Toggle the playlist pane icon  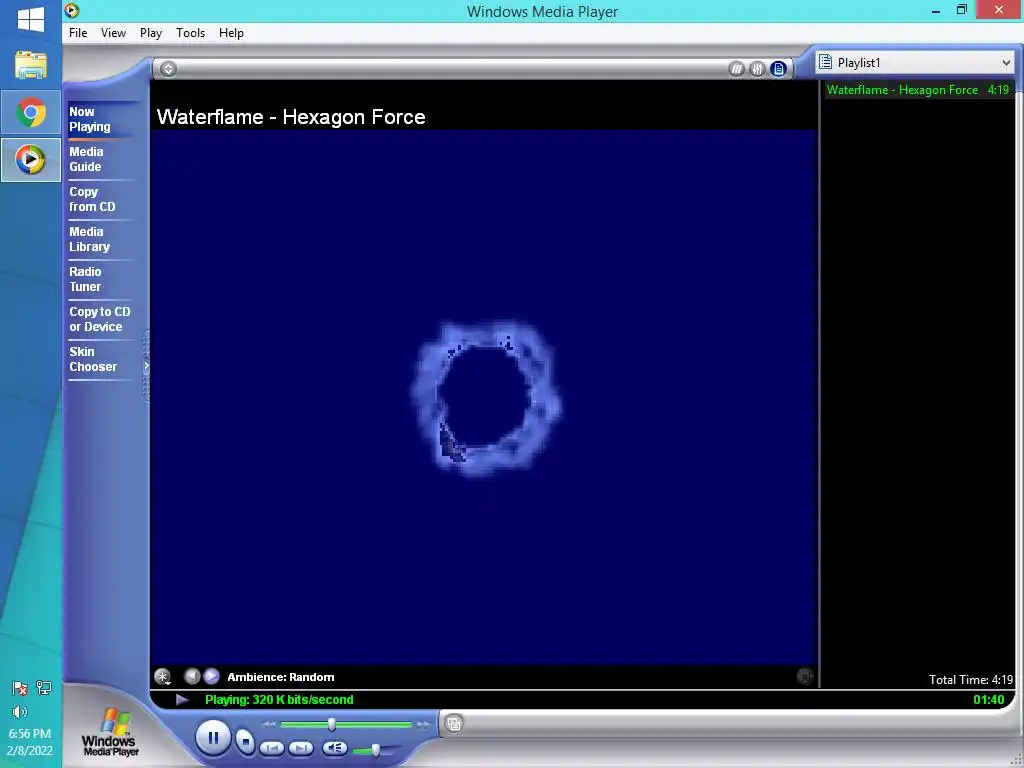(x=778, y=69)
